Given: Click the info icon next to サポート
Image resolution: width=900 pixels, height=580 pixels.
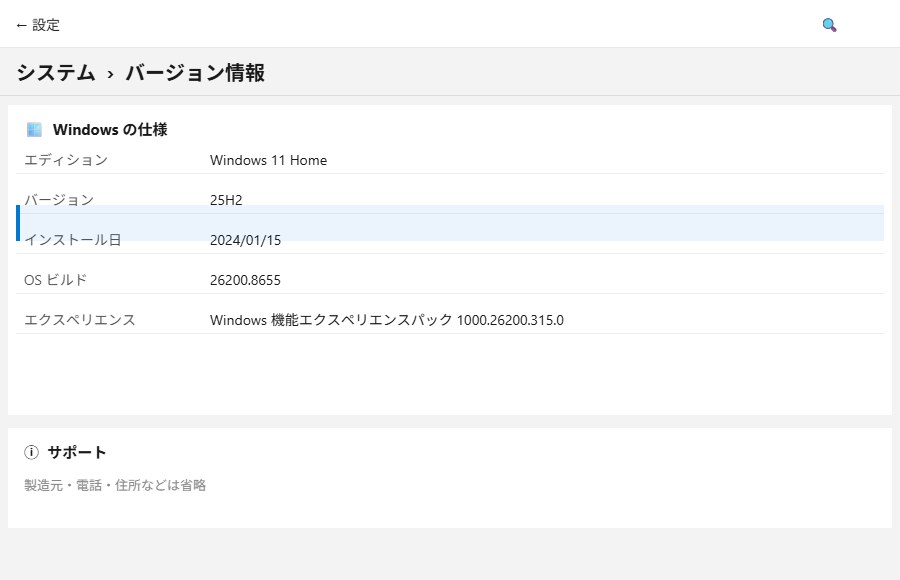Looking at the screenshot, I should 31,452.
